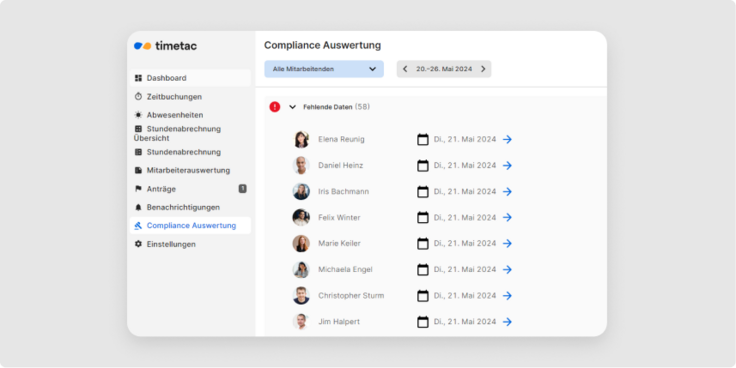Select the name Iris Bachmann
The width and height of the screenshot is (736, 368).
point(344,192)
